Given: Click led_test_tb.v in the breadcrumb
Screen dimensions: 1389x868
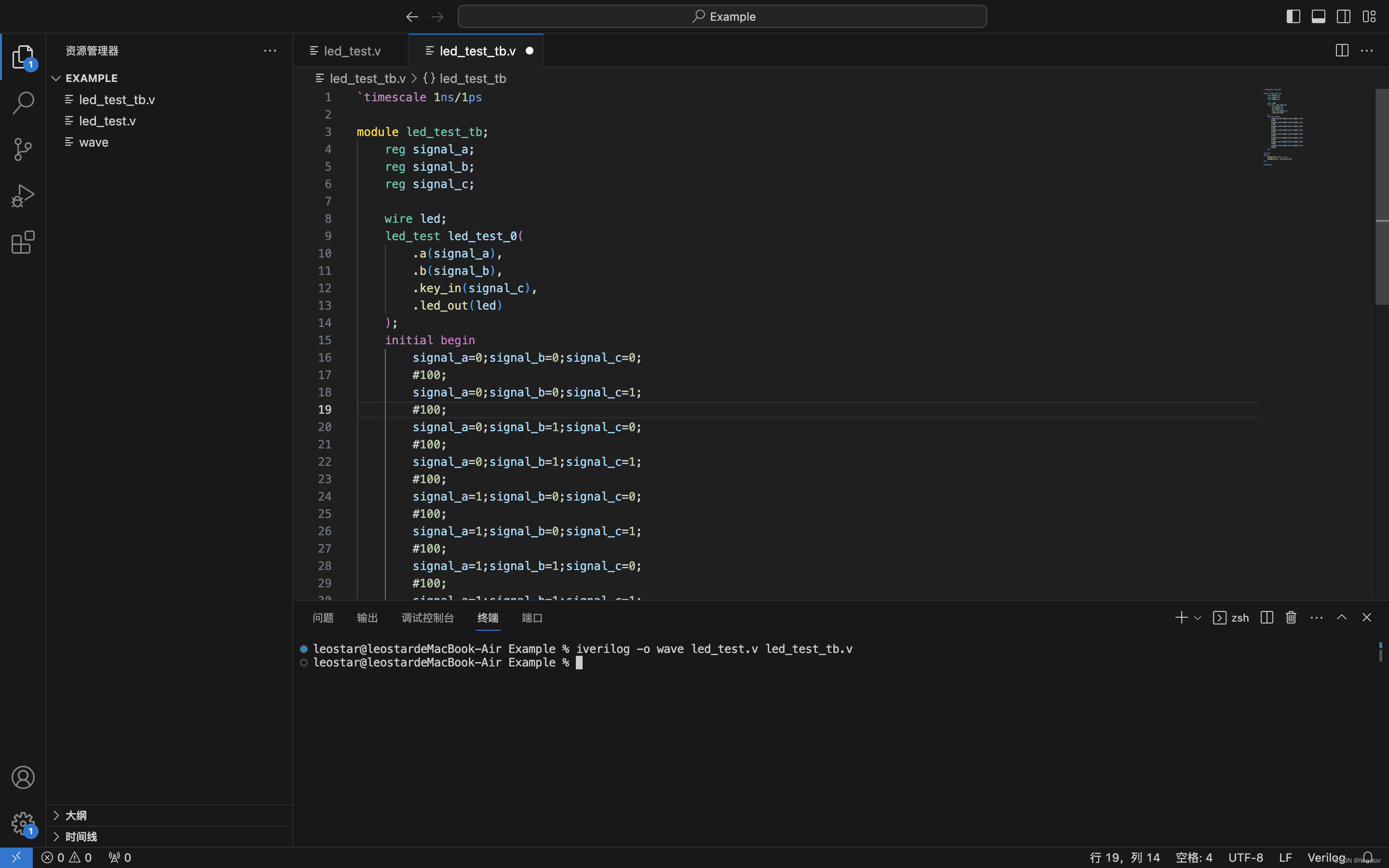Looking at the screenshot, I should click(368, 78).
